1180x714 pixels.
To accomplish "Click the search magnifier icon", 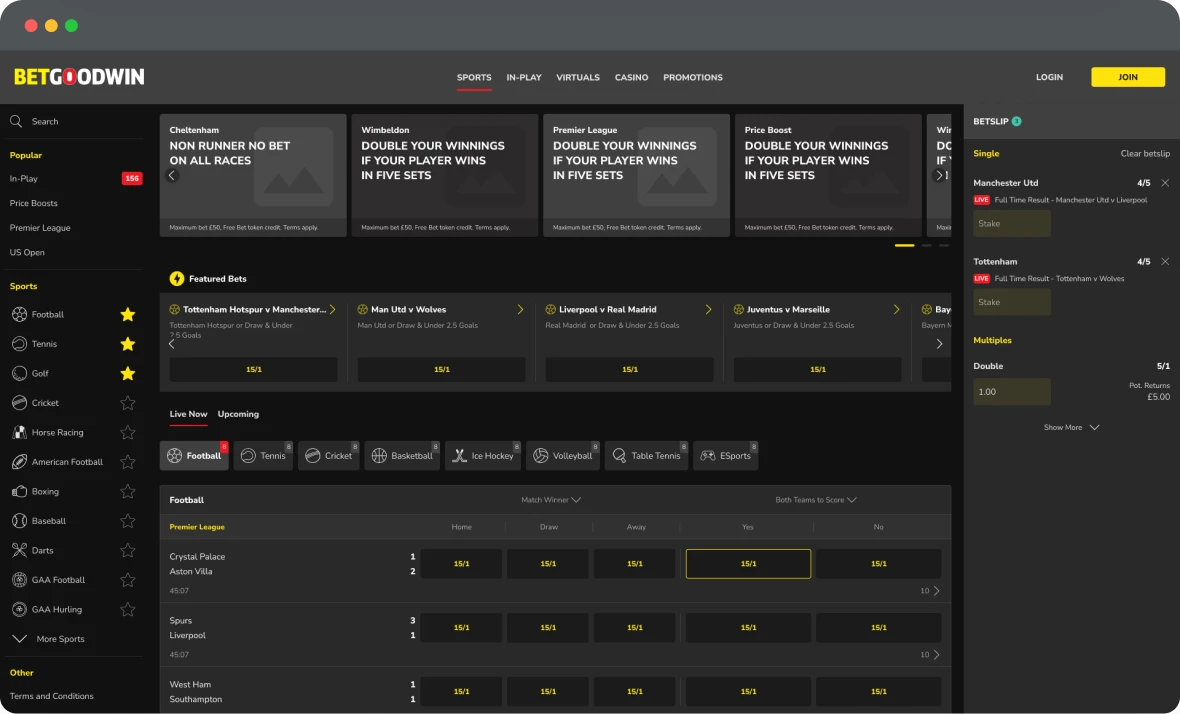I will point(16,121).
